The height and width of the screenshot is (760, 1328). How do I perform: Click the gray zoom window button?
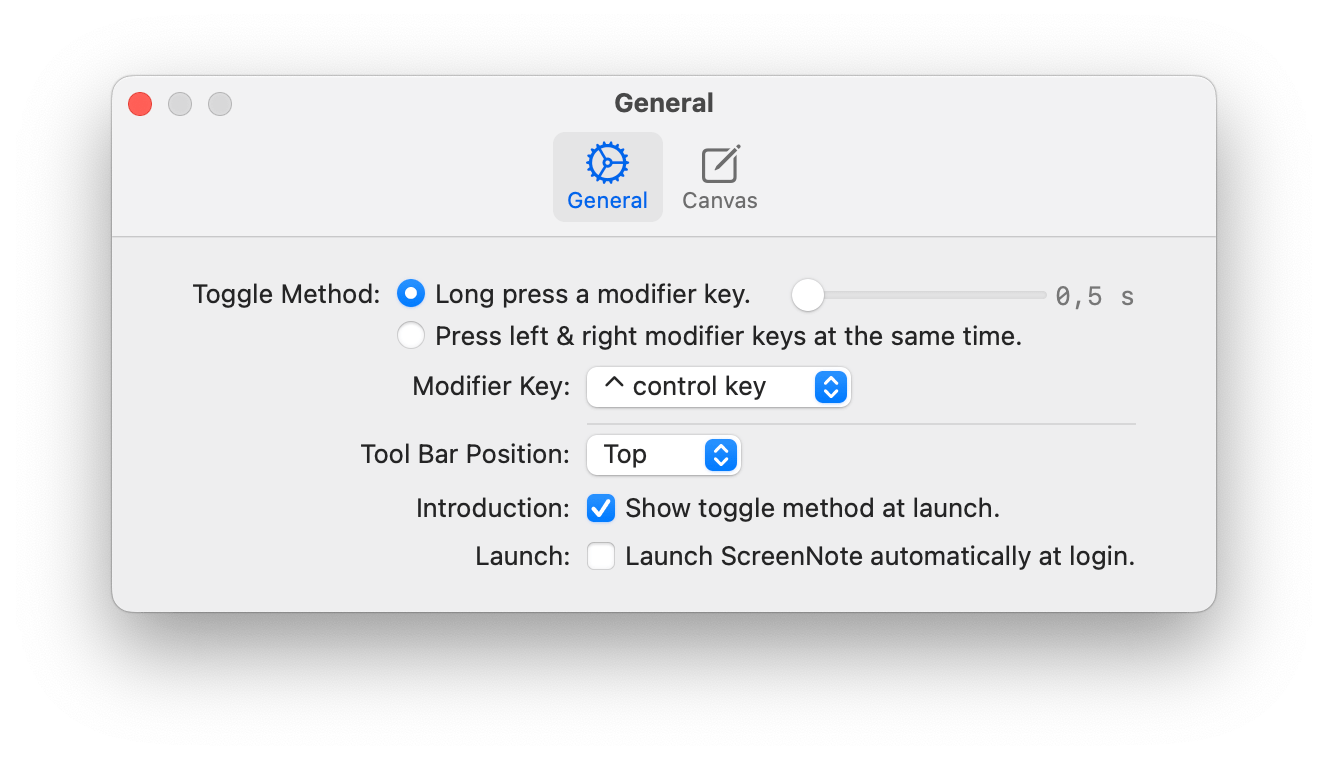pyautogui.click(x=220, y=104)
